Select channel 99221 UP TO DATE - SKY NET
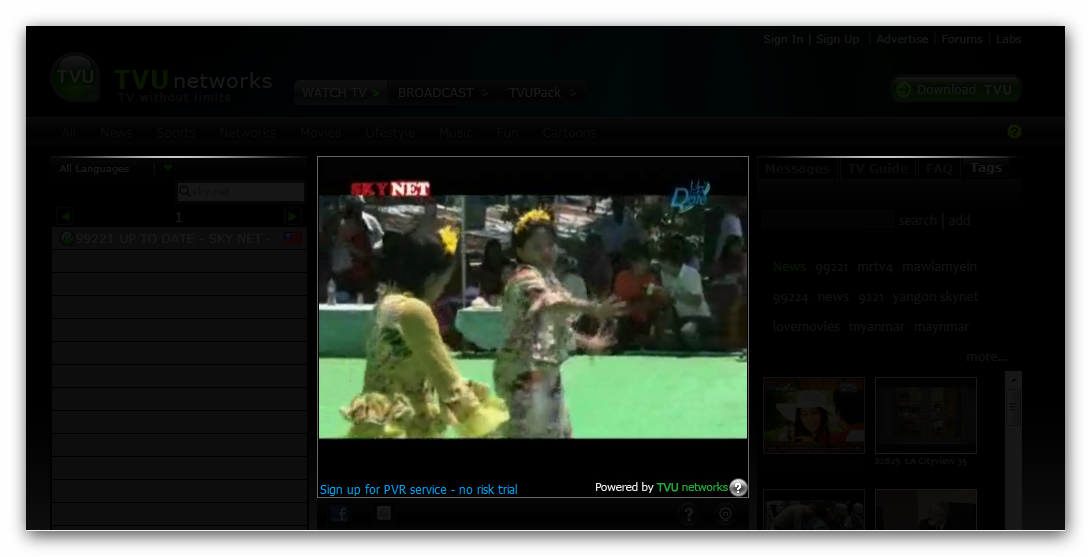Image resolution: width=1091 pixels, height=557 pixels. [x=180, y=239]
